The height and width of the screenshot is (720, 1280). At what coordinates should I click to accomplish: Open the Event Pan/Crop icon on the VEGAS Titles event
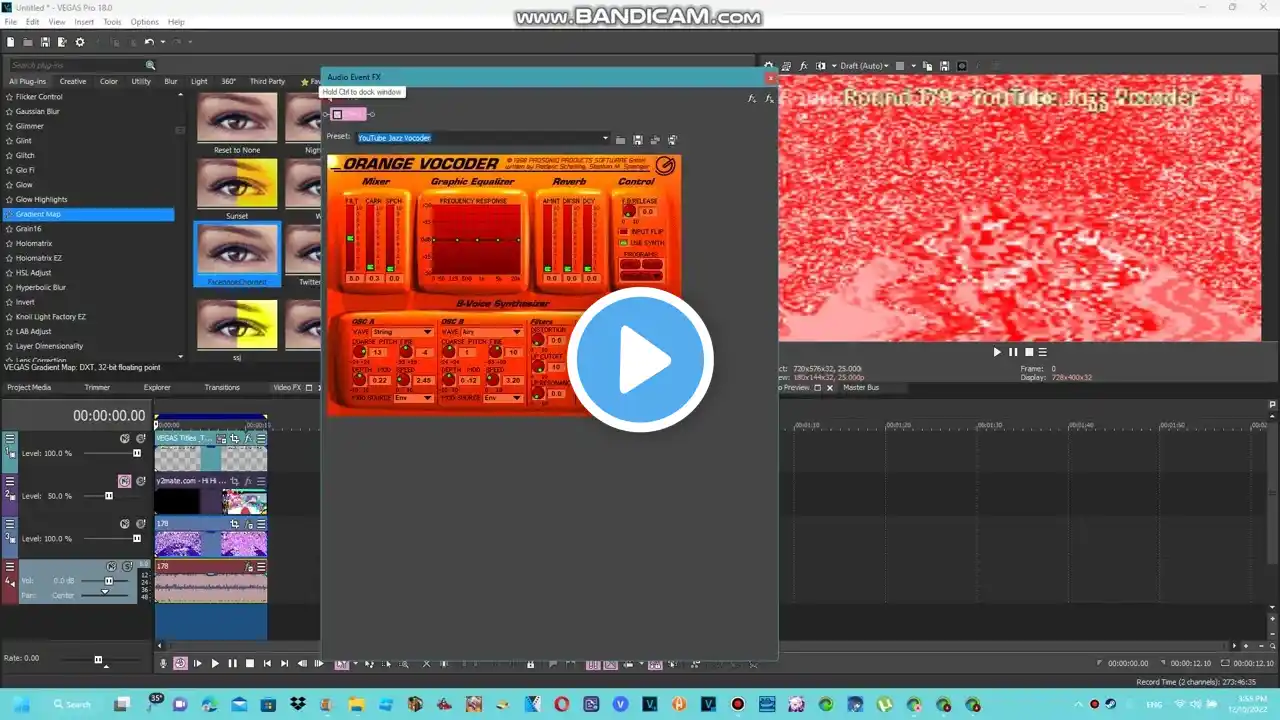tap(235, 438)
